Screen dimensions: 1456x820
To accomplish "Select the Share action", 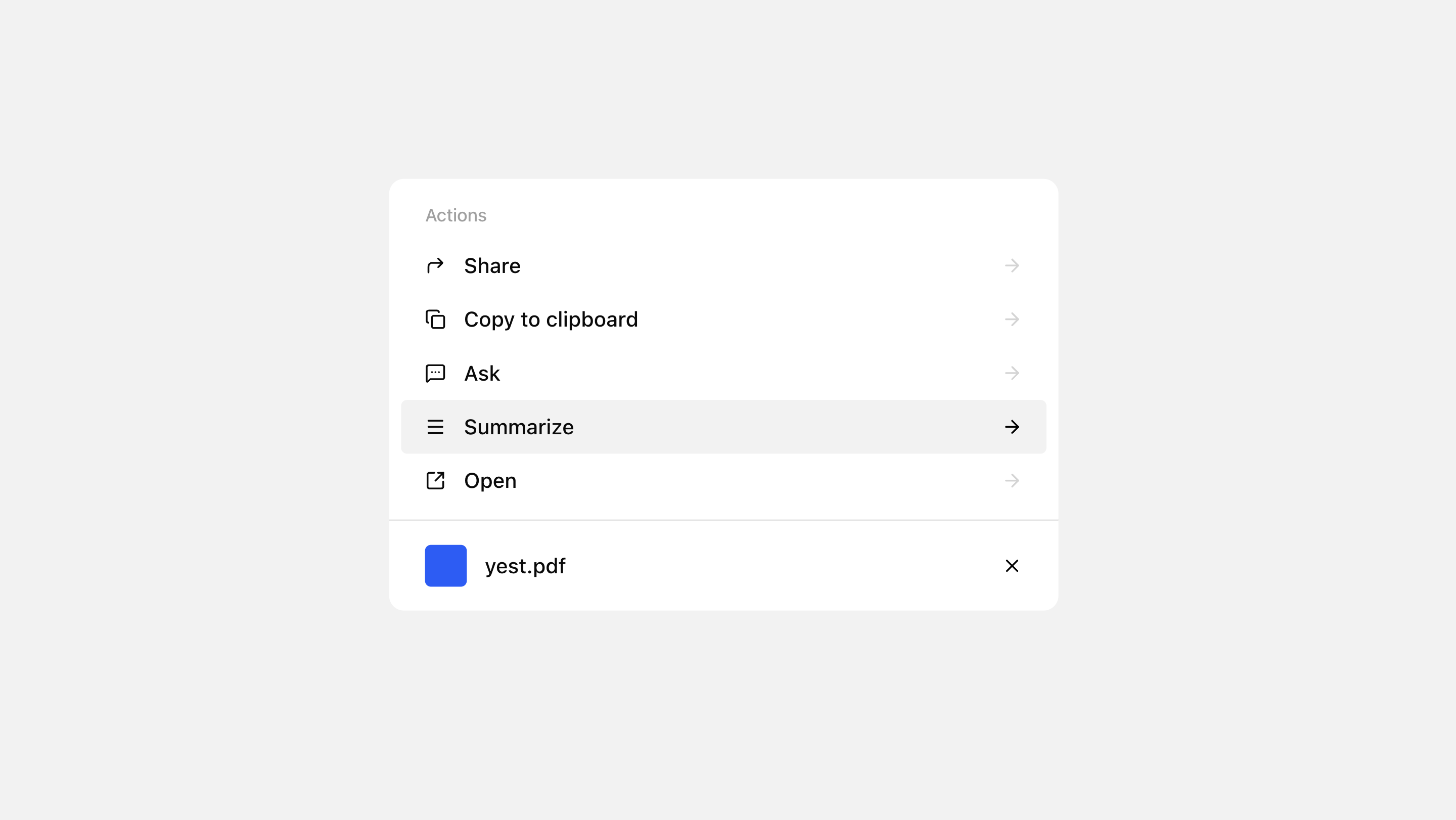I will [492, 265].
